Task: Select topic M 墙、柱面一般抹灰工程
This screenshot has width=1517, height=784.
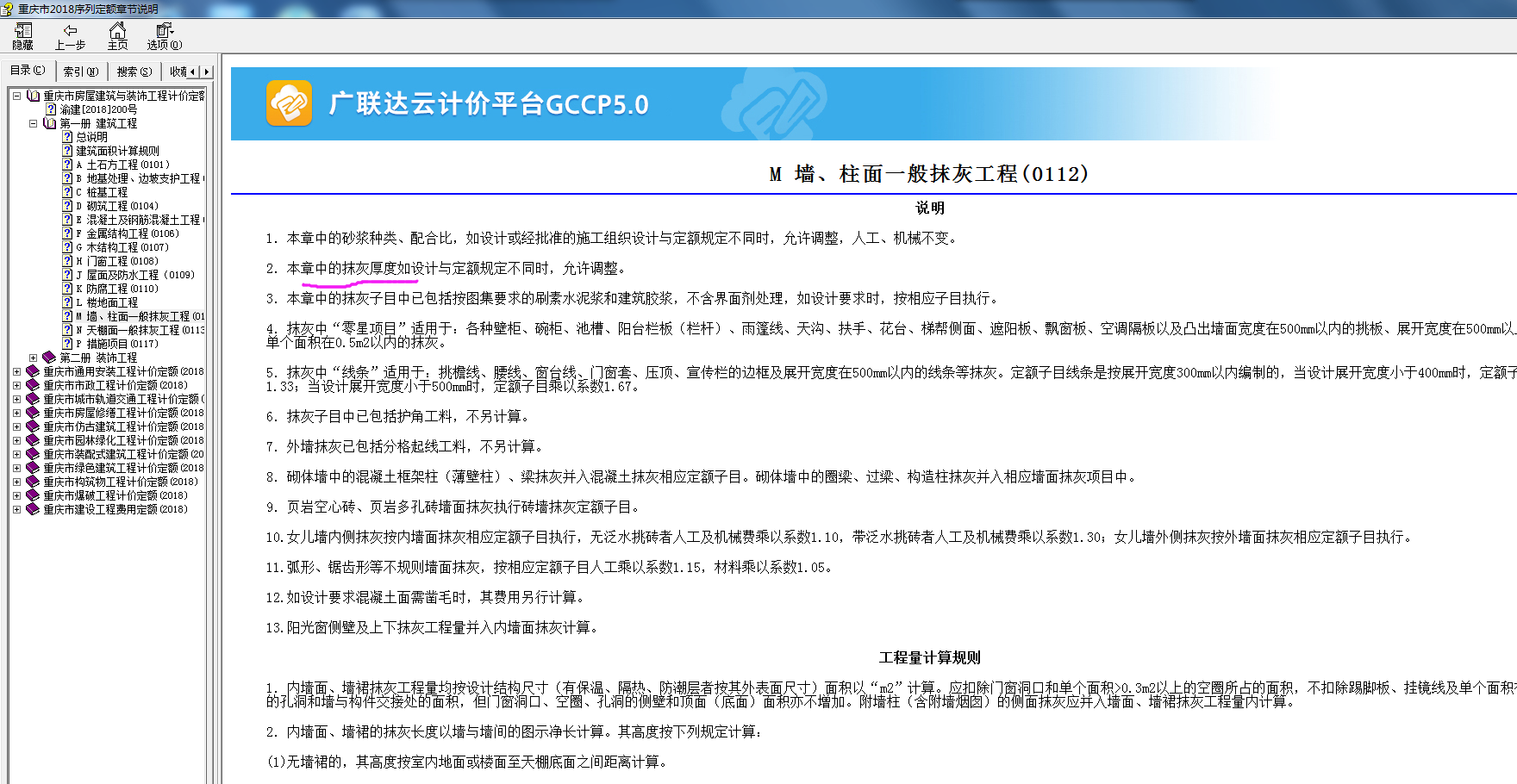Action: tap(141, 316)
